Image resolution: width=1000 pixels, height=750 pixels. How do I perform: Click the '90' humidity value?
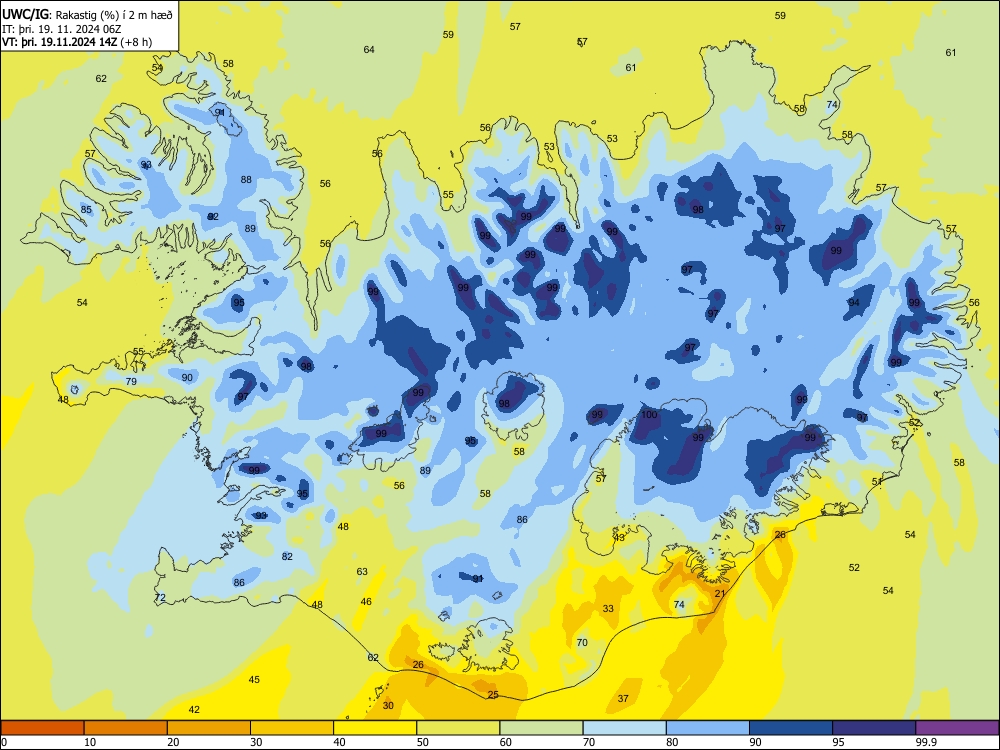(x=187, y=378)
